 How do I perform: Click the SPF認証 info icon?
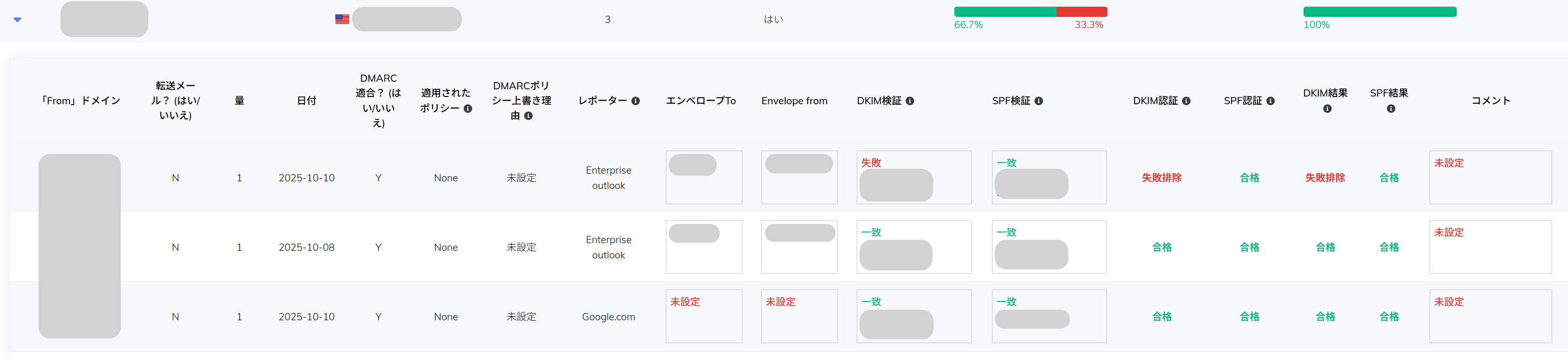click(1270, 101)
